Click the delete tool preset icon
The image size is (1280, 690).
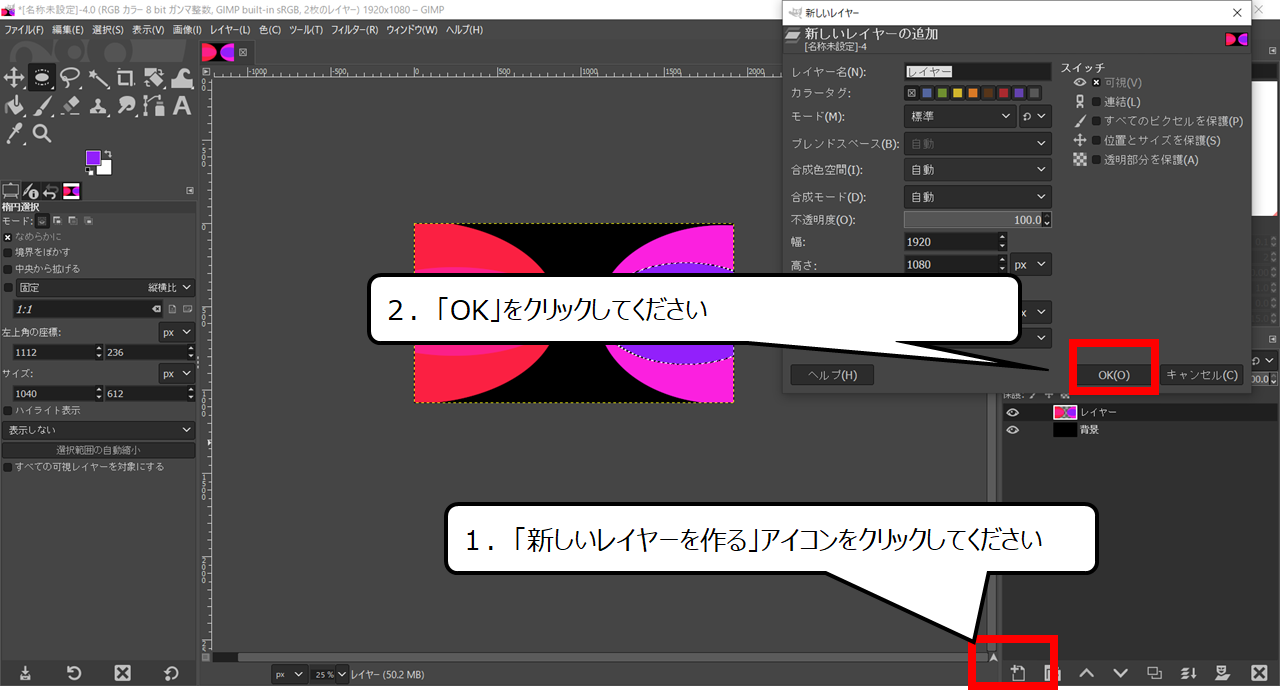coord(122,673)
